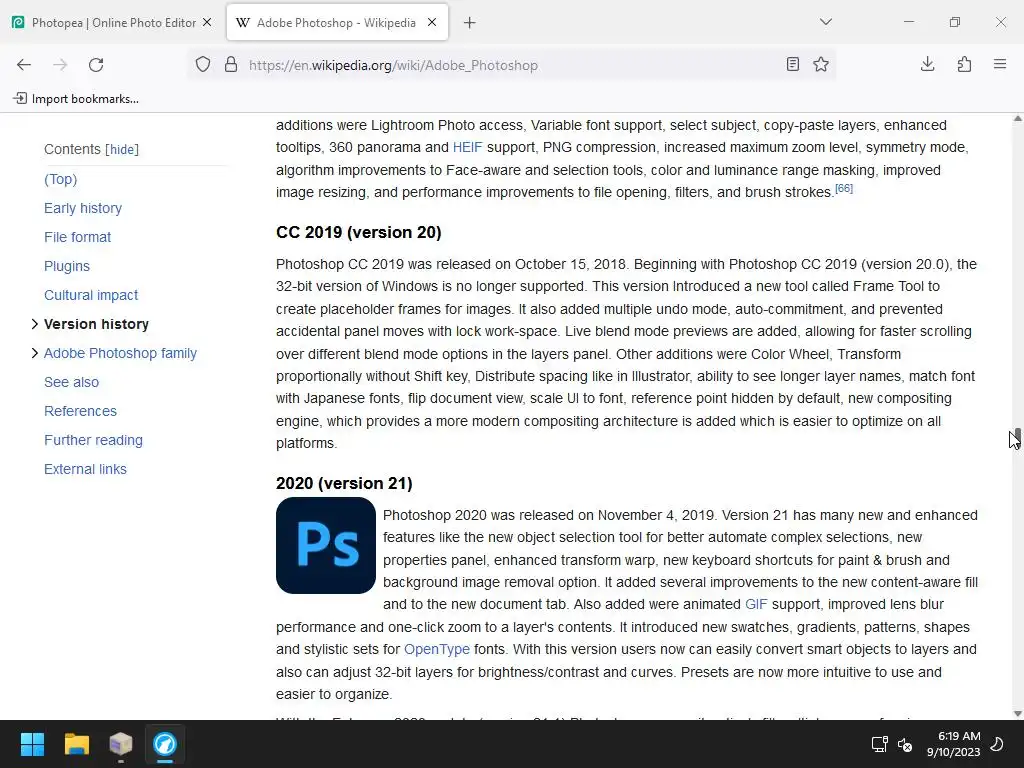Viewport: 1024px width, 768px height.
Task: Open File Explorer from taskbar
Action: pos(76,744)
